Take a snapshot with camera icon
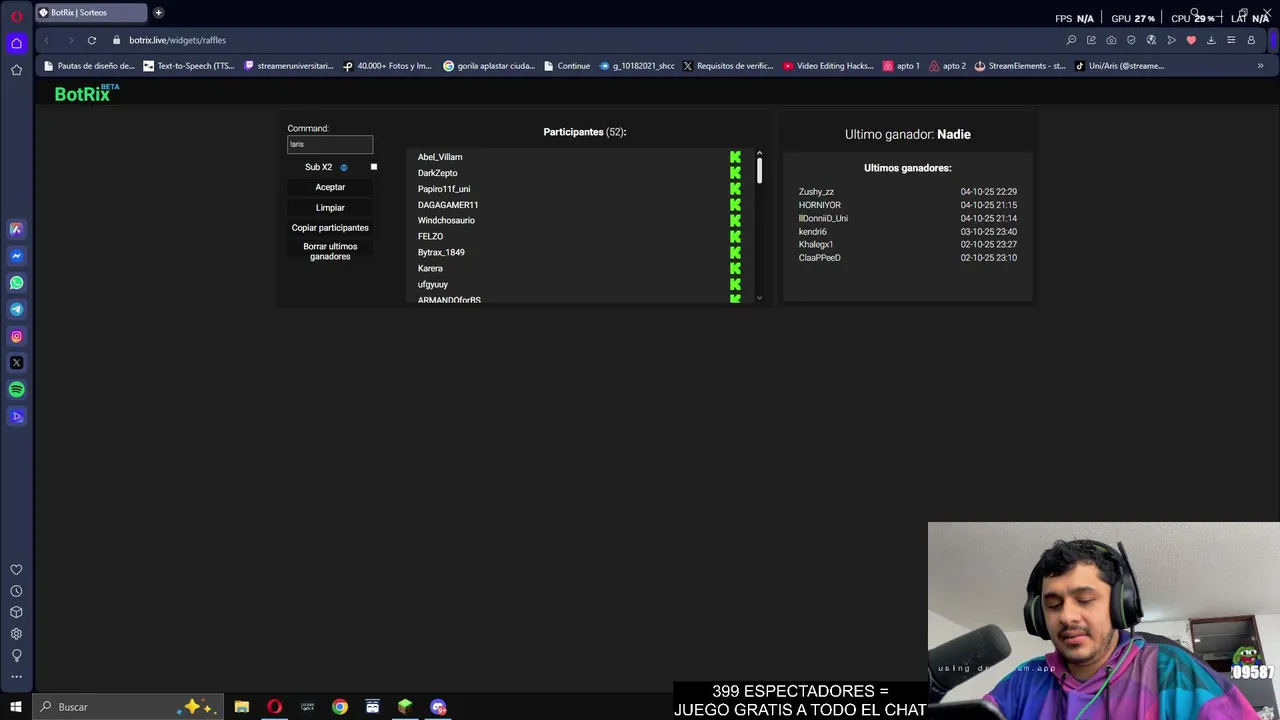Screen dimensions: 1280x720 (x=1111, y=40)
